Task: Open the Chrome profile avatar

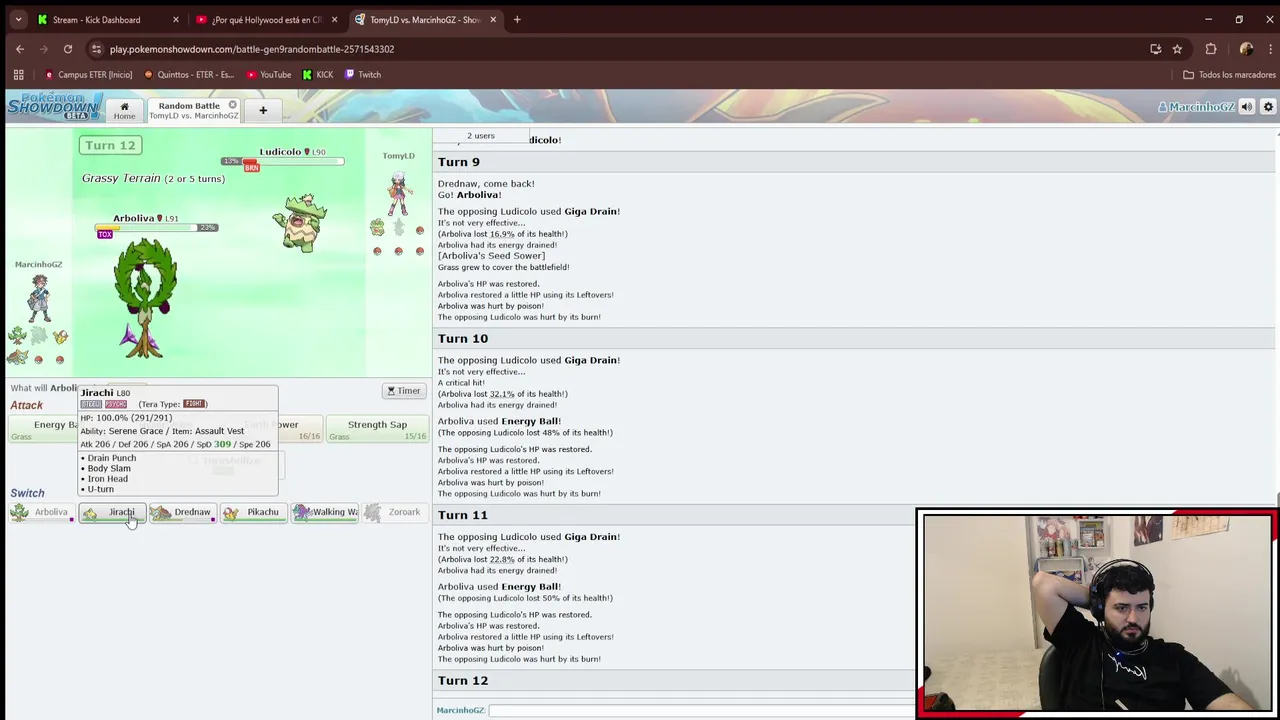Action: pos(1246,49)
